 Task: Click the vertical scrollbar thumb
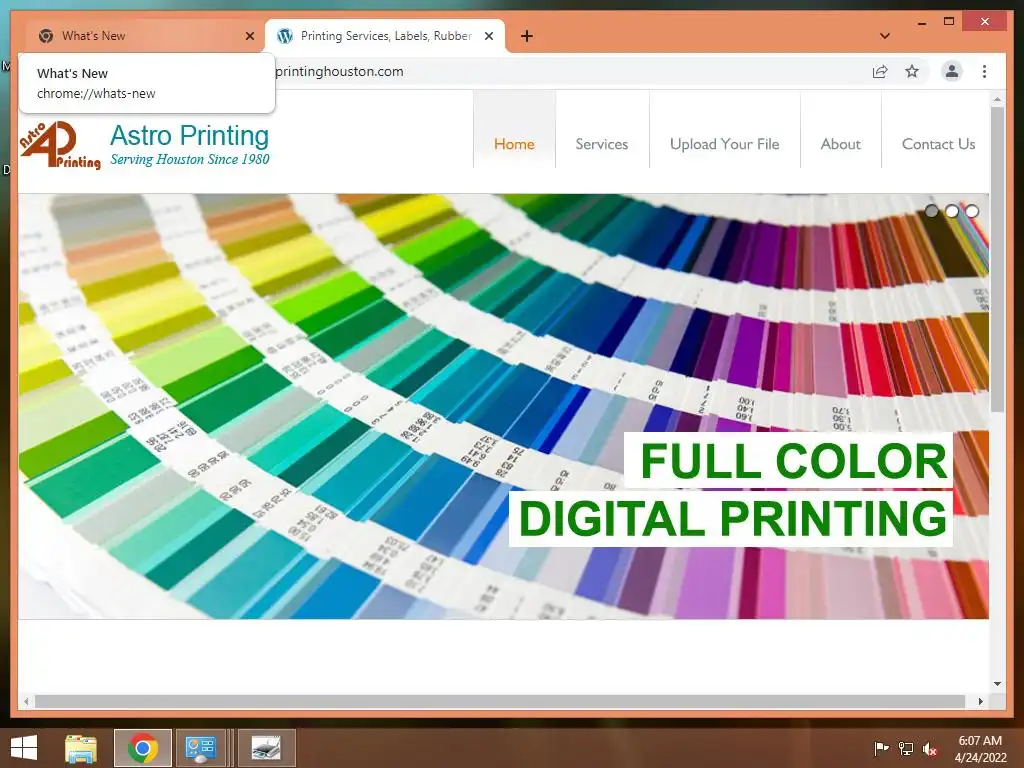click(997, 259)
